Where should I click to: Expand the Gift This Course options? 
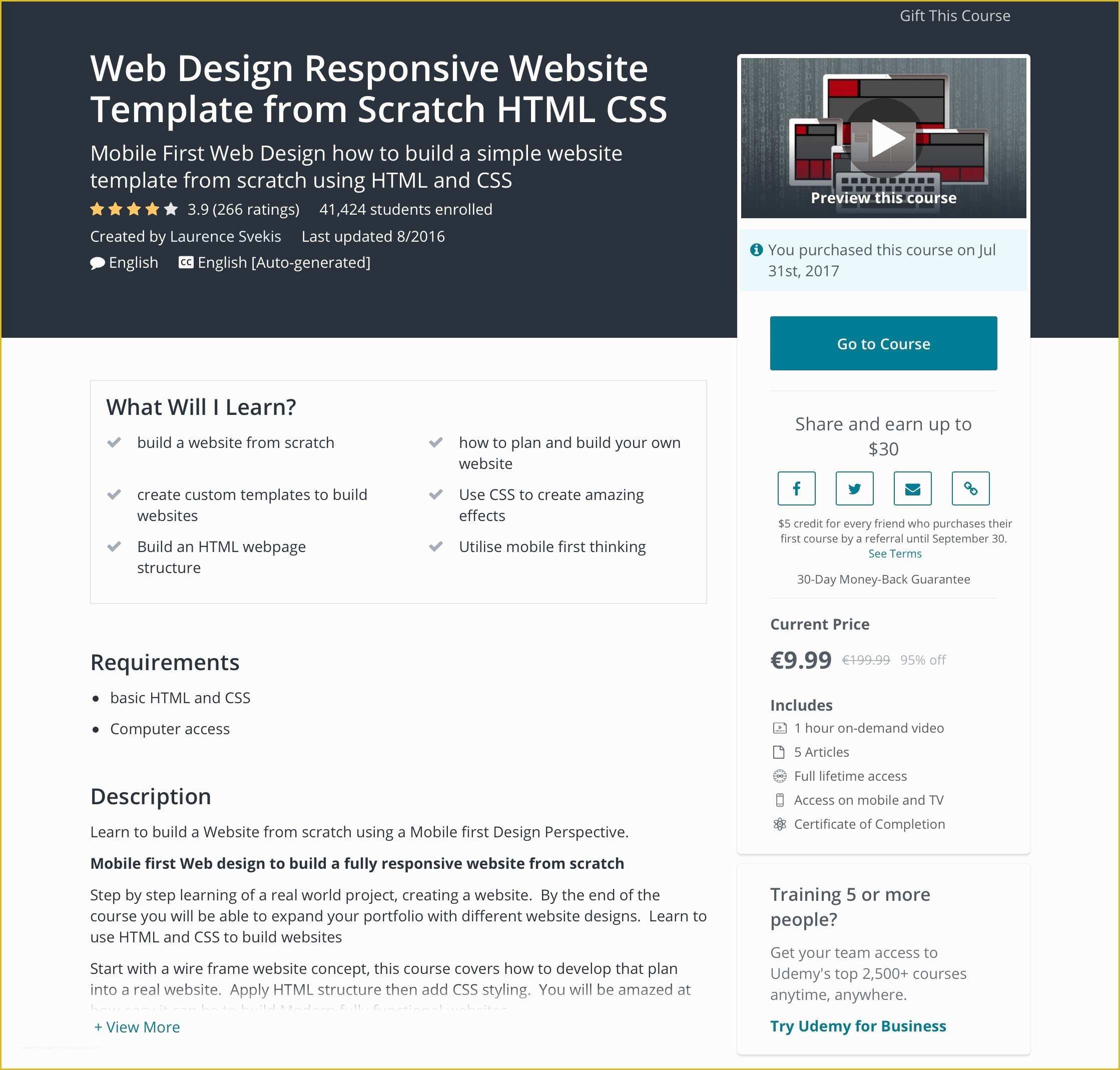(x=956, y=15)
